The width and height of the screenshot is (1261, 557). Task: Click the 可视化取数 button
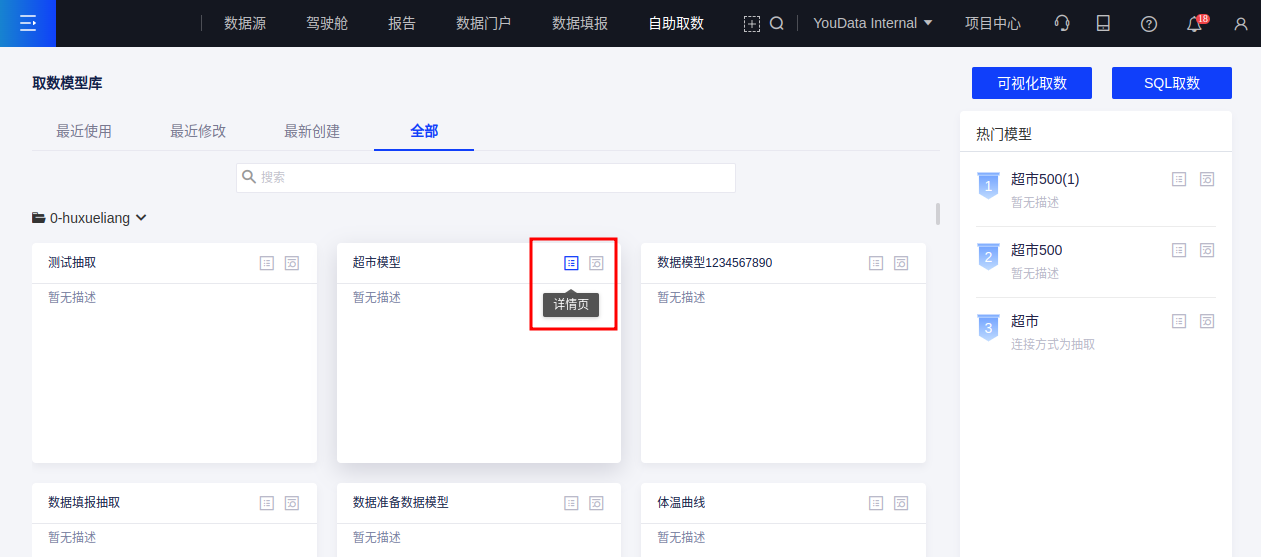(1031, 83)
